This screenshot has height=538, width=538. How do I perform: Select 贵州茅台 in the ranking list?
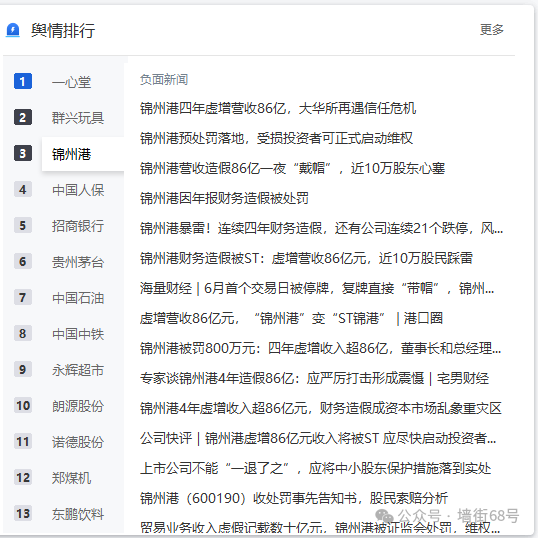[78, 262]
